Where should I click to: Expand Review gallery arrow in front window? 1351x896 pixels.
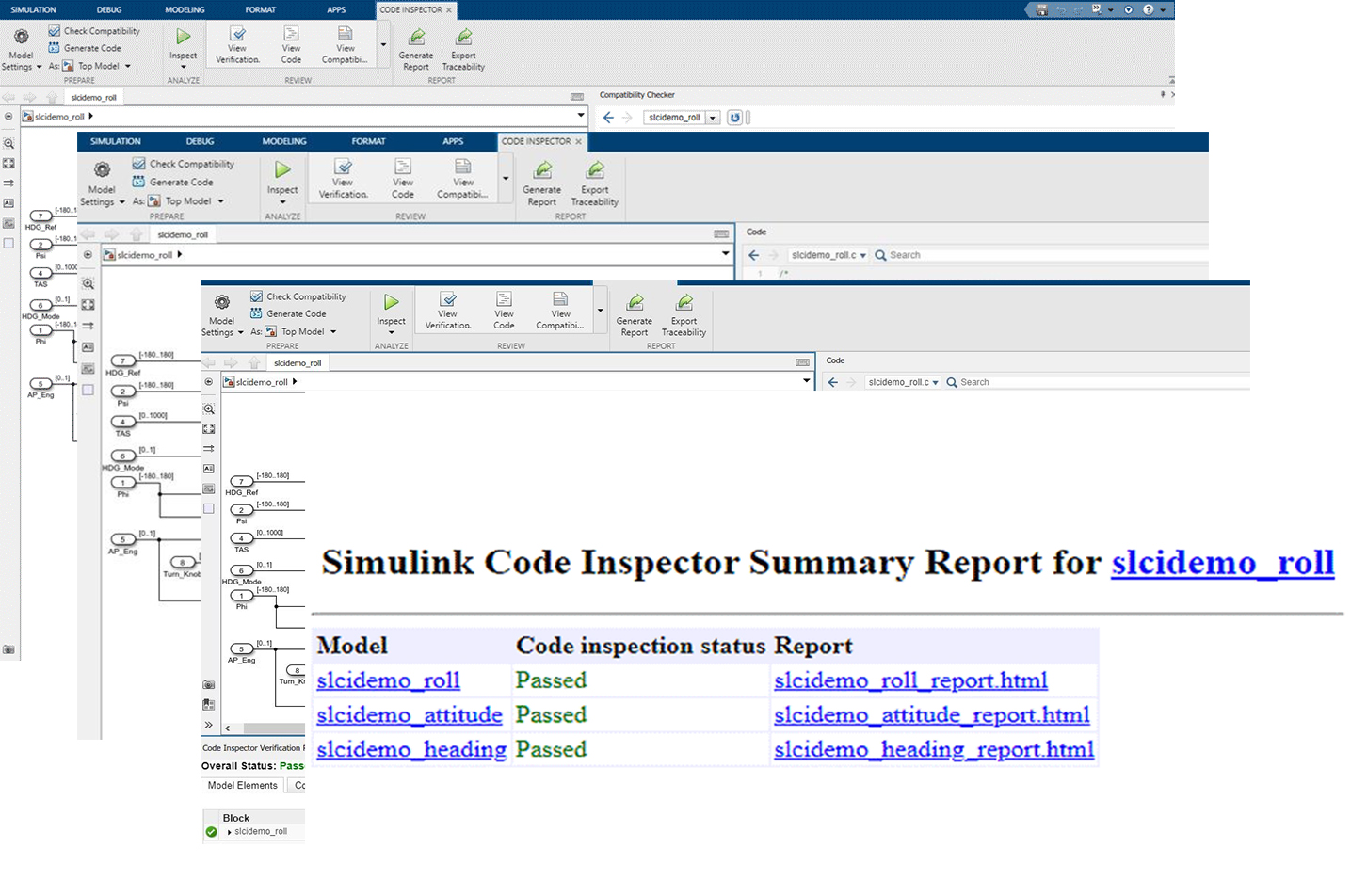click(600, 311)
